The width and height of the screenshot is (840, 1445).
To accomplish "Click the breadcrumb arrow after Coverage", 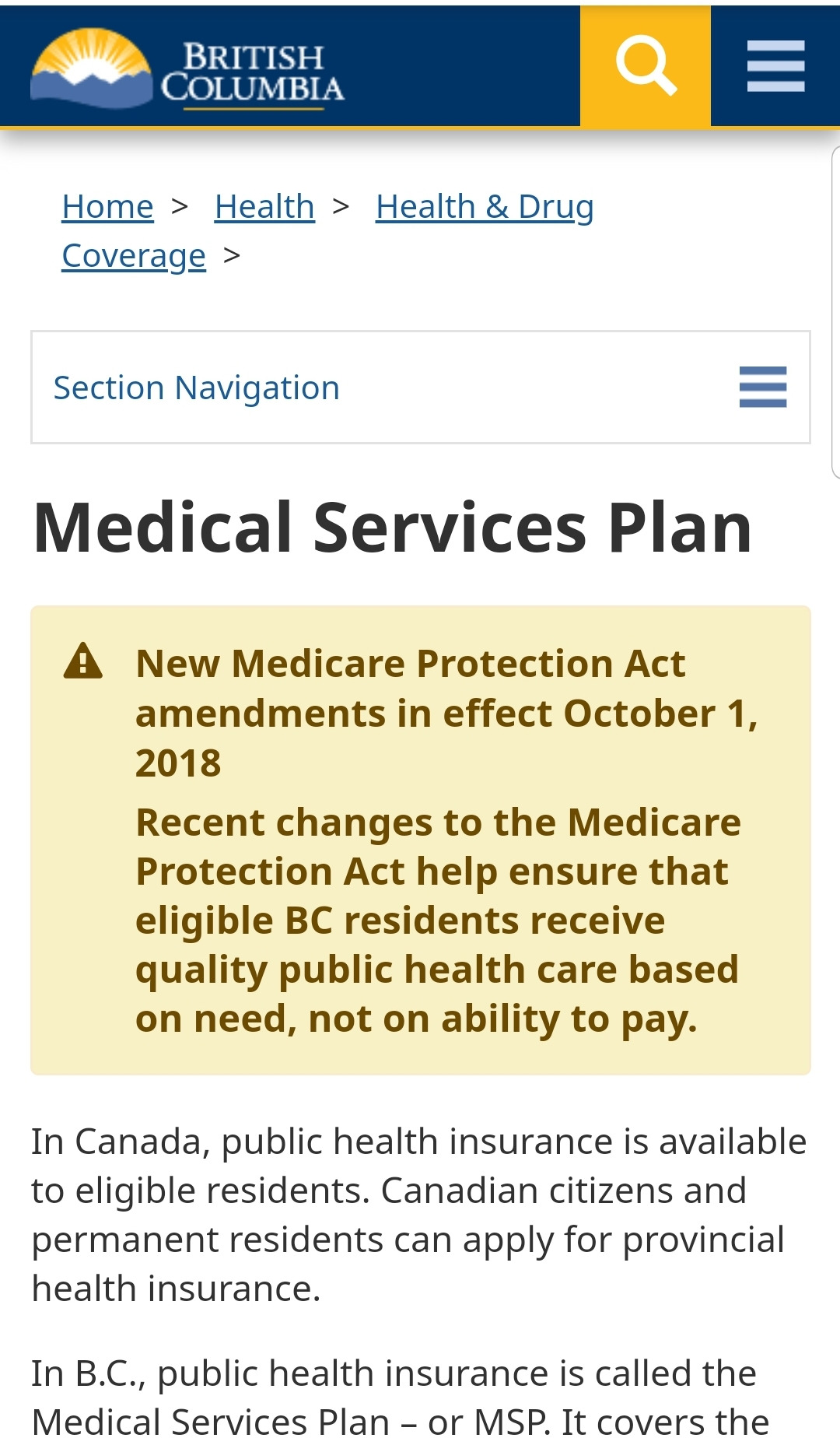I will (232, 255).
